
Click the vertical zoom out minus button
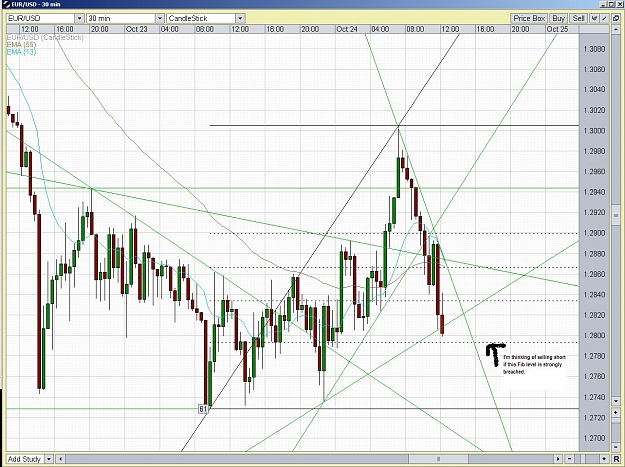616,447
